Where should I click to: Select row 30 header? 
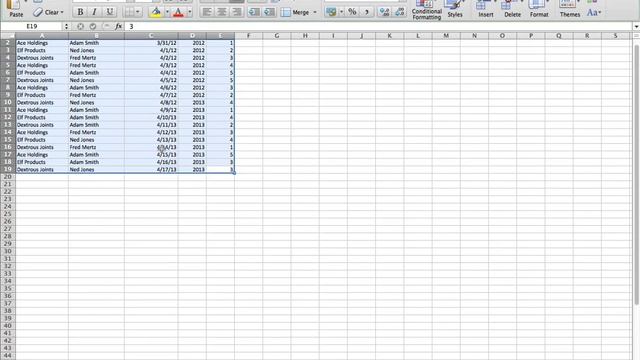click(x=7, y=251)
